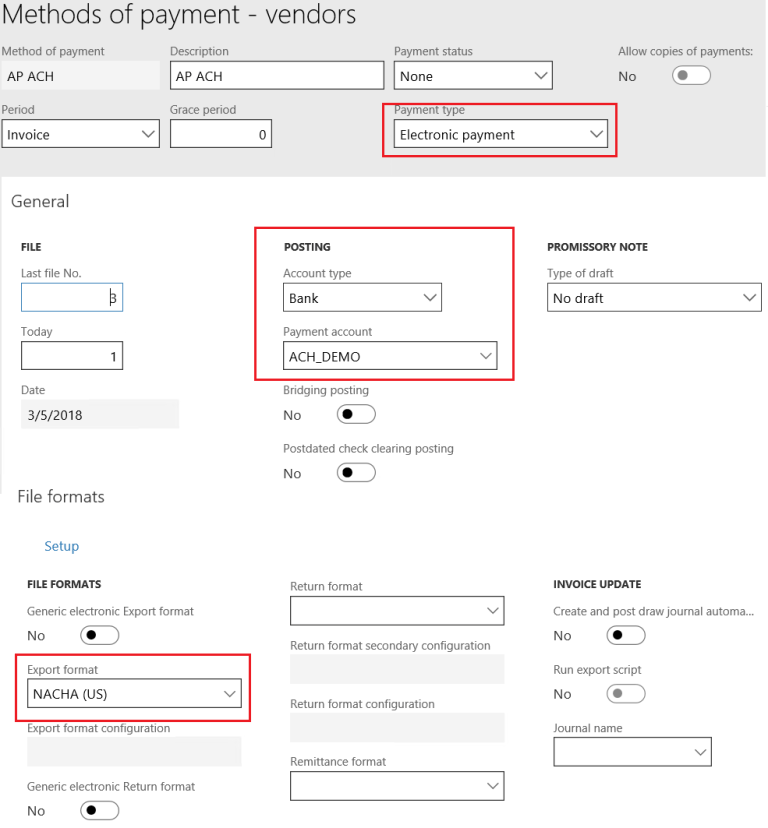Click the Method of payment field
This screenshot has width=768, height=828.
point(80,76)
